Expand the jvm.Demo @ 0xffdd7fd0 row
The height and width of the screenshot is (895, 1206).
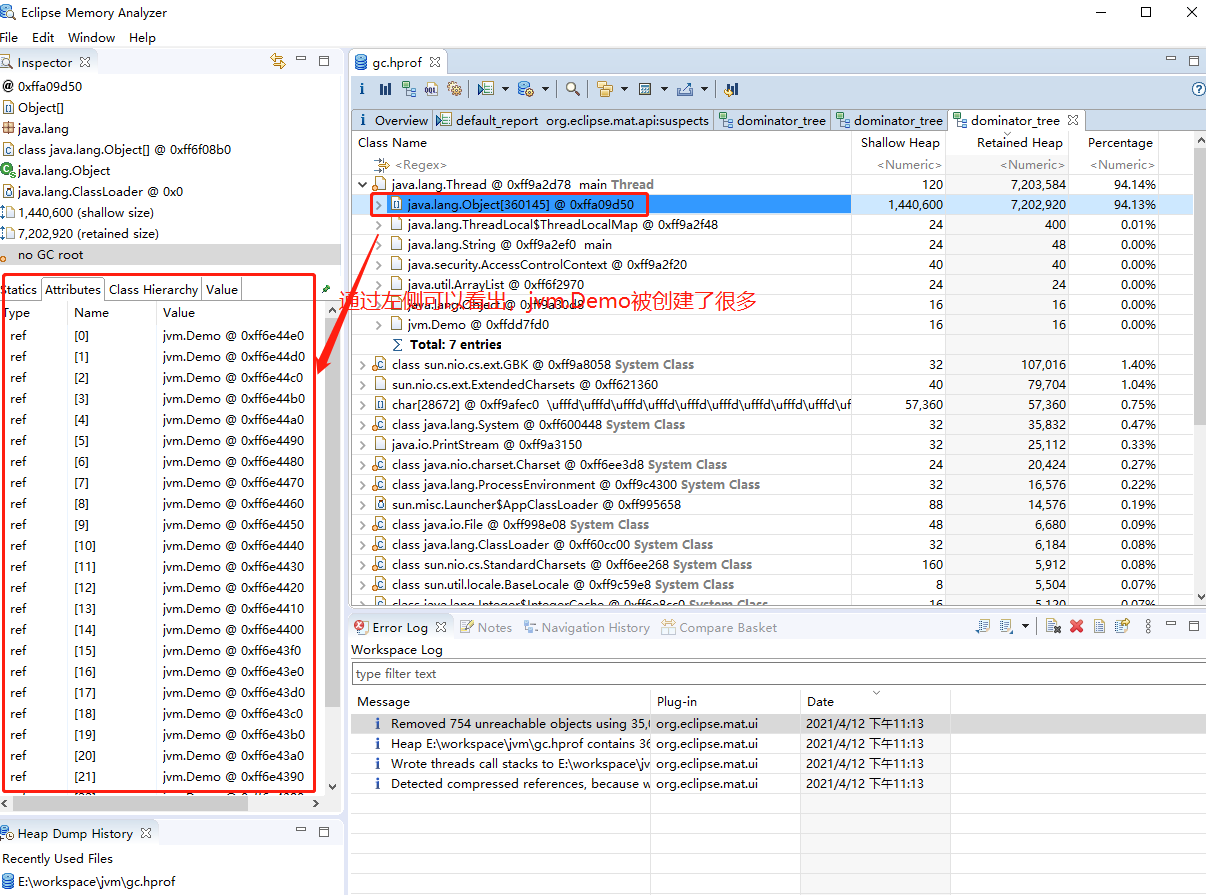click(378, 324)
